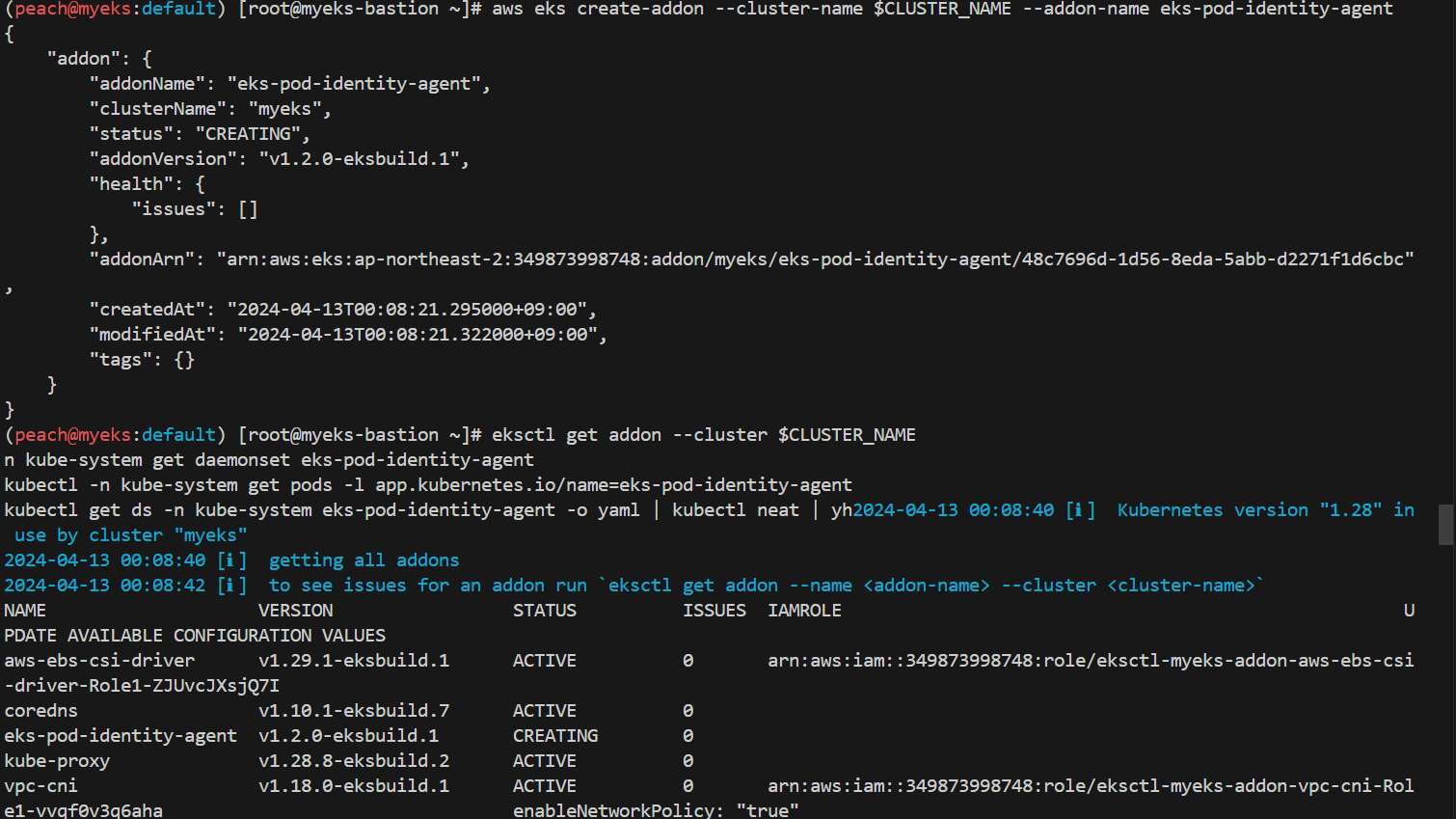The width and height of the screenshot is (1456, 819).
Task: Click the aws-ebs-csi-driver addon name
Action: 99,661
